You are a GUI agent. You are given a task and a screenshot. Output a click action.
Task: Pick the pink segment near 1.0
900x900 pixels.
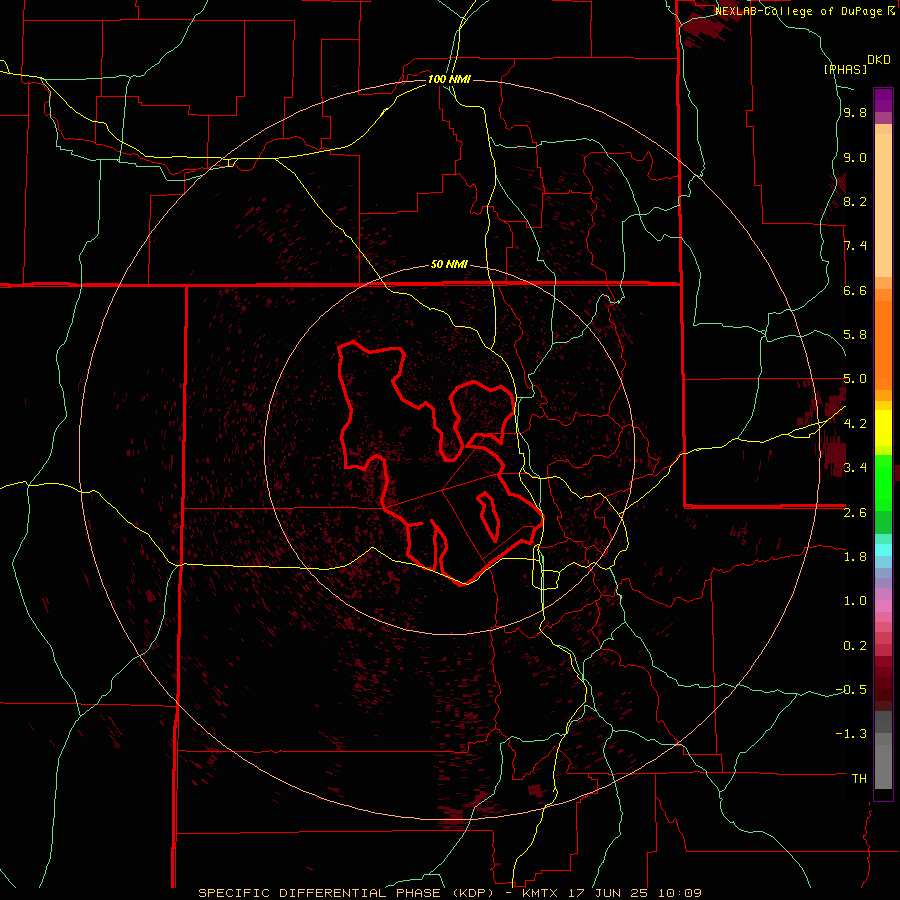coord(883,606)
